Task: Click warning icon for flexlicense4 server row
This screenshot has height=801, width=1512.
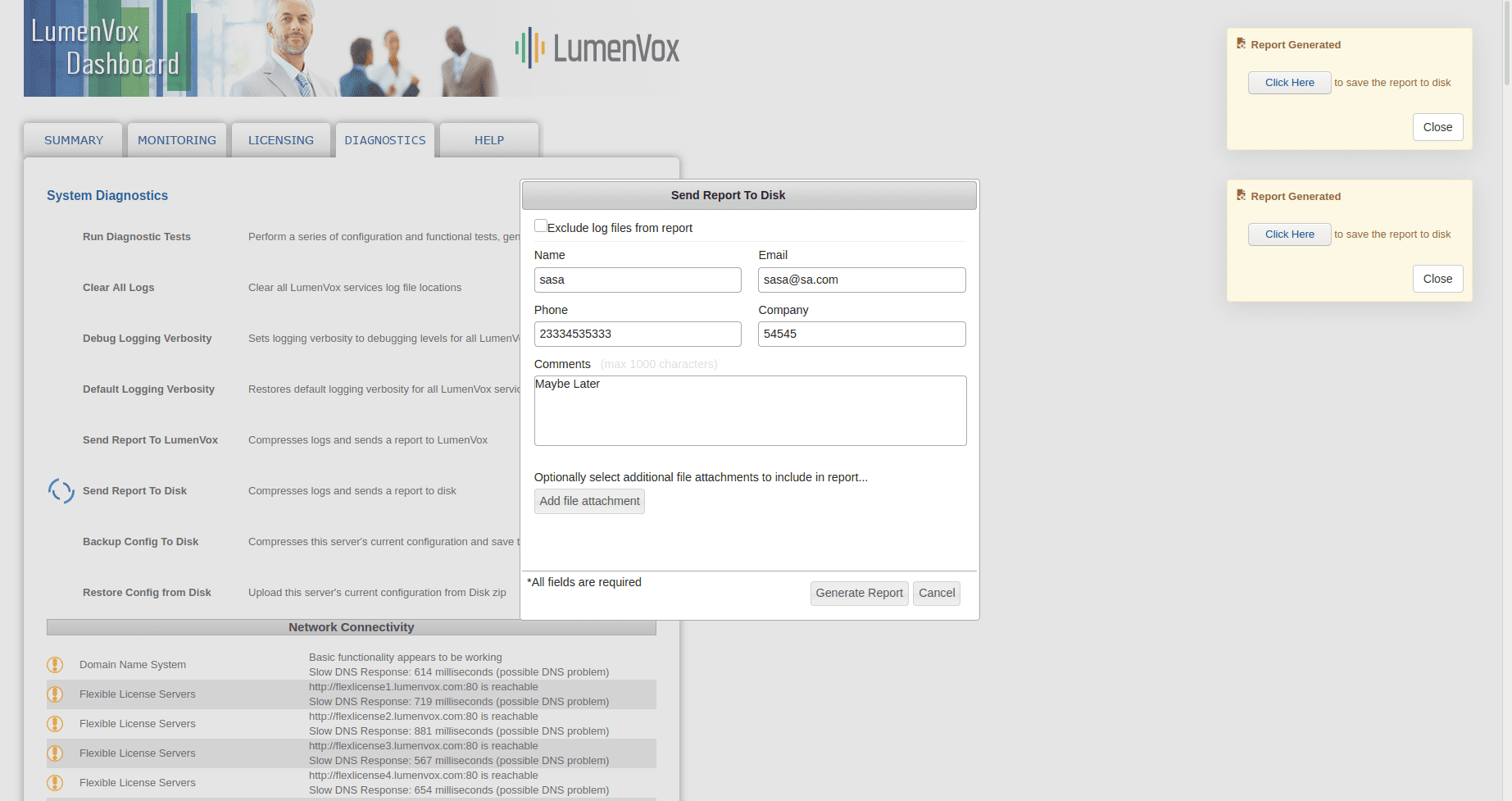Action: click(x=55, y=783)
